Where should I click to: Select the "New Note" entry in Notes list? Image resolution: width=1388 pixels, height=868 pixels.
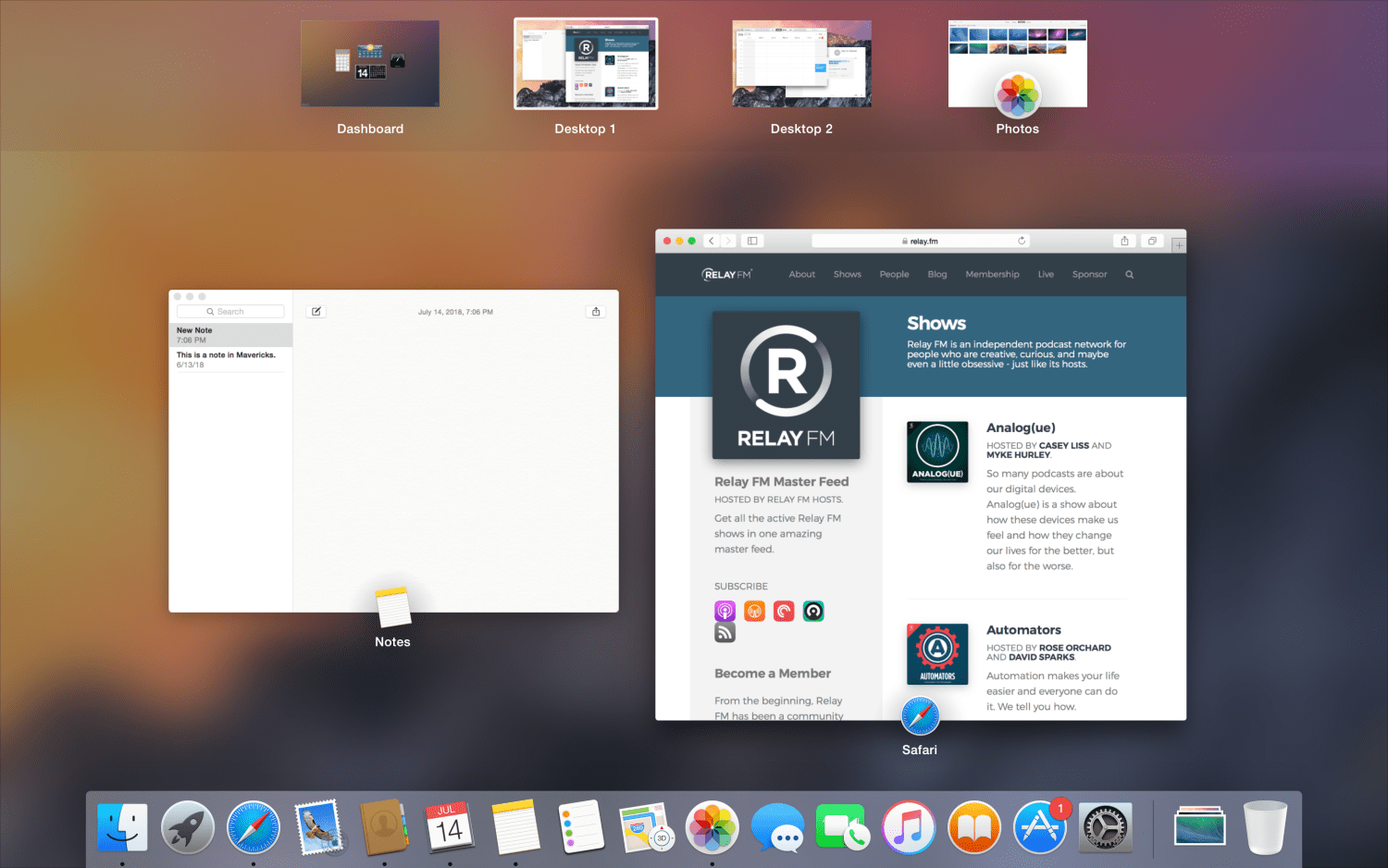pos(230,335)
